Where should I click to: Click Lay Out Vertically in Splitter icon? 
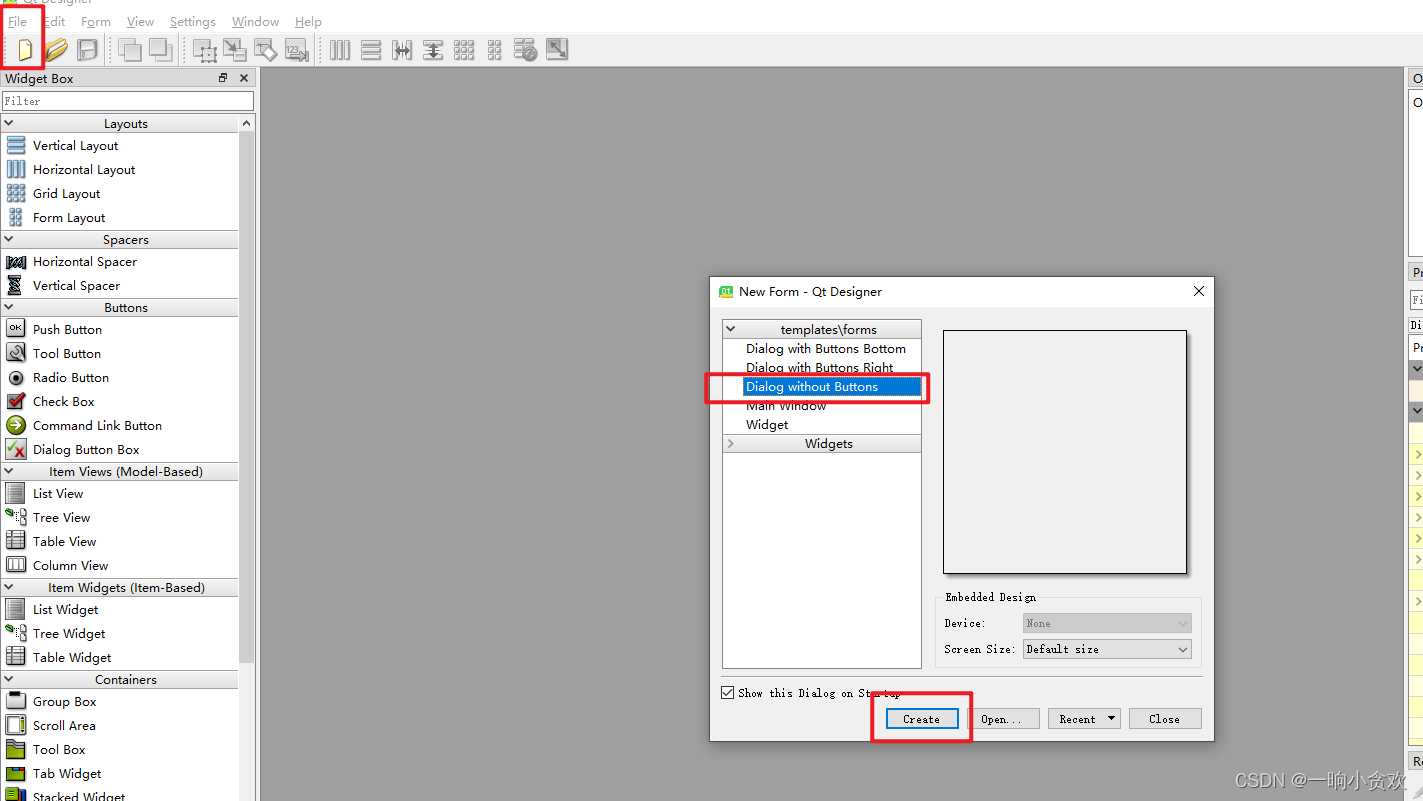433,49
